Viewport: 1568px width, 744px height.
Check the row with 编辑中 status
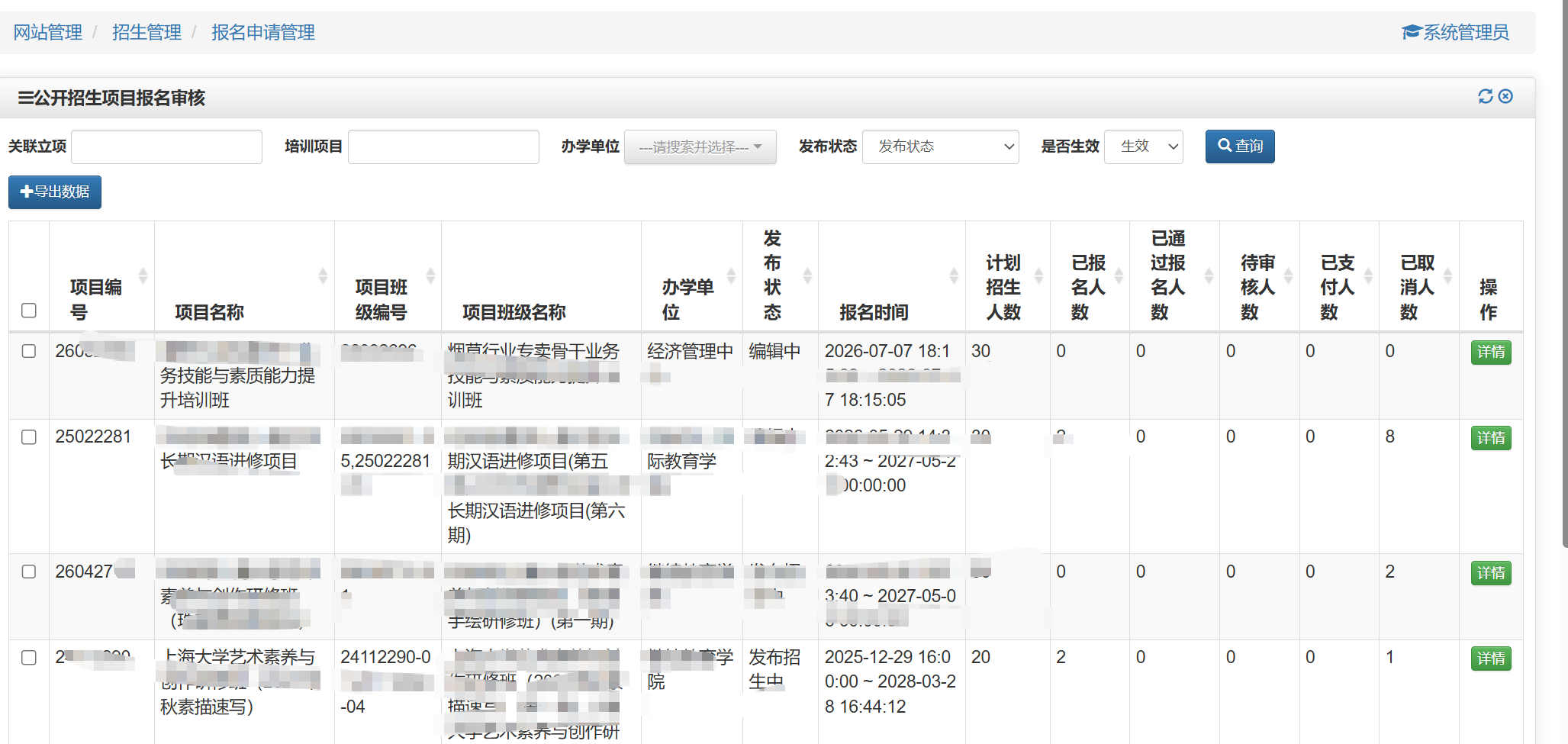[29, 351]
